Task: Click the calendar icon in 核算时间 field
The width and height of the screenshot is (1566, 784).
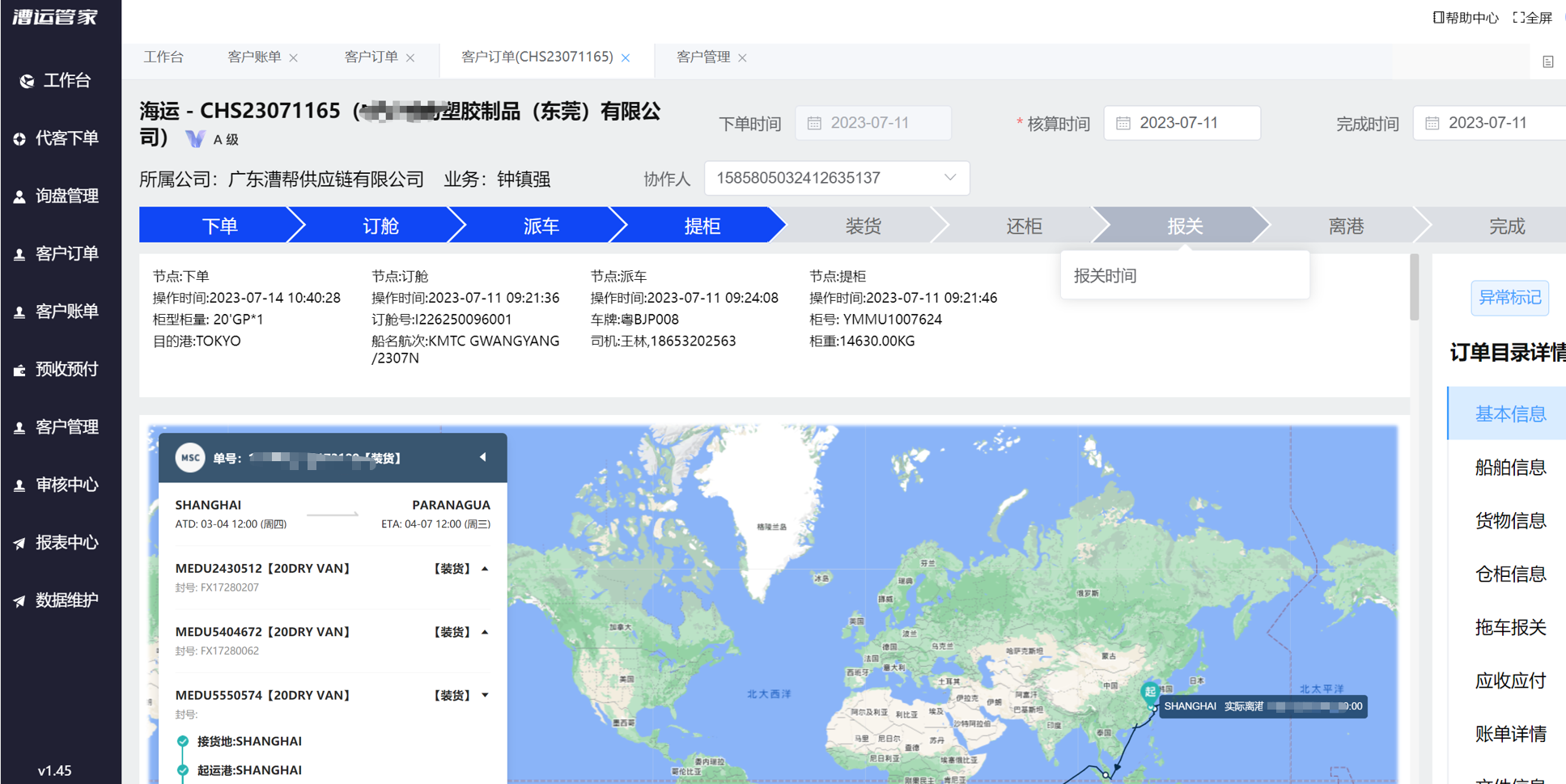Action: [x=1123, y=123]
